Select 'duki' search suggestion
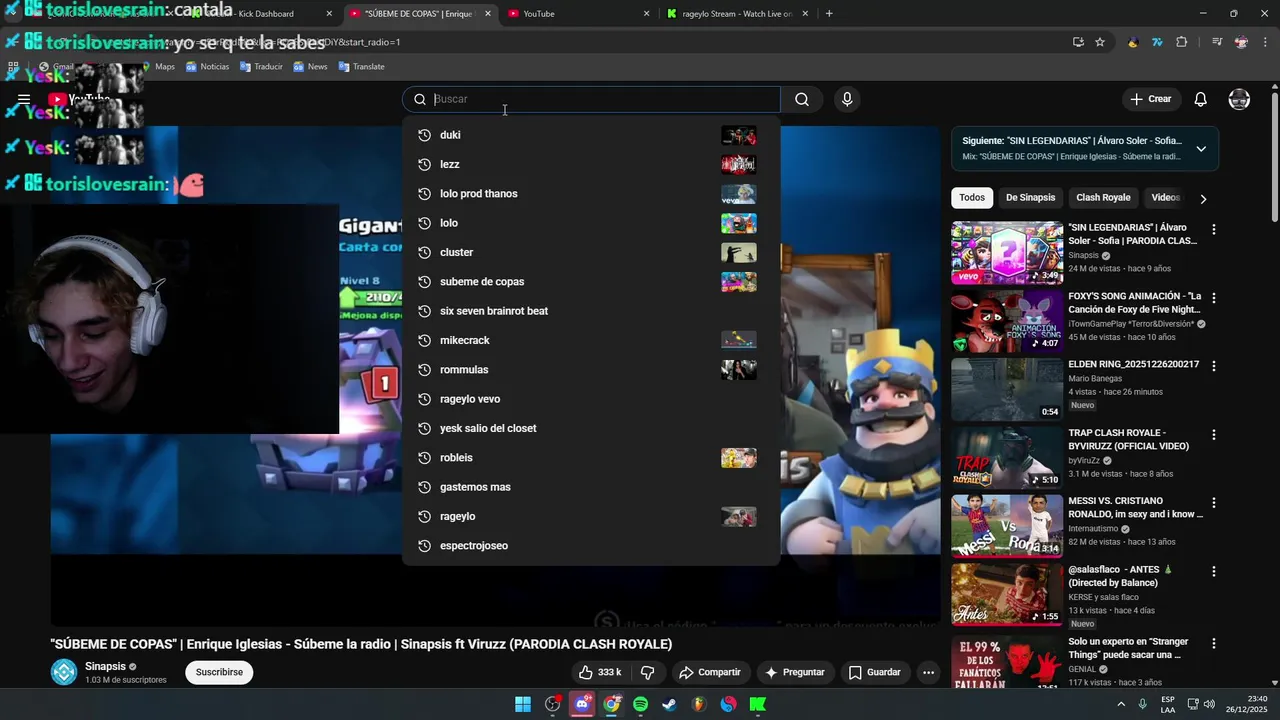 click(x=591, y=135)
